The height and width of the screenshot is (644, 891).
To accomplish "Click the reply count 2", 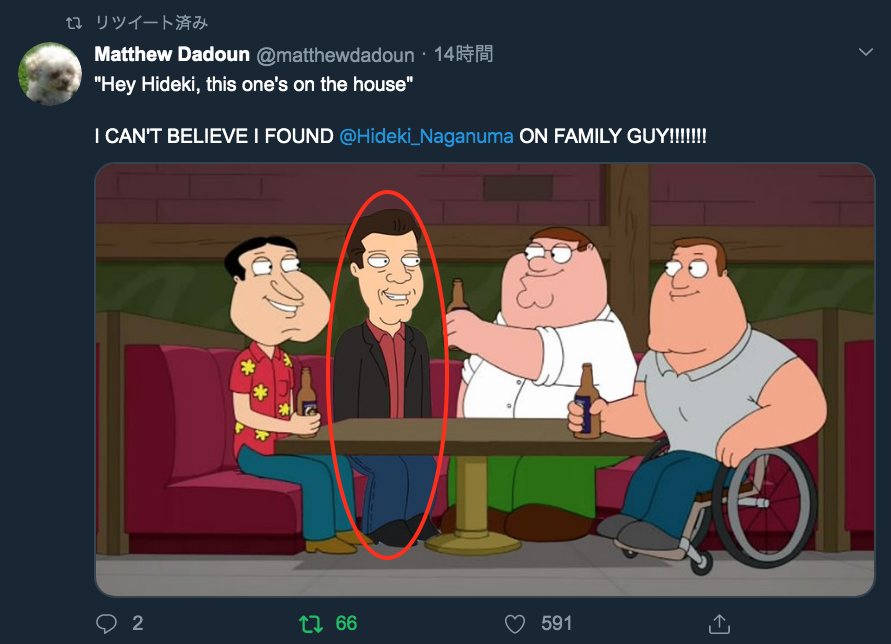I will coord(138,624).
